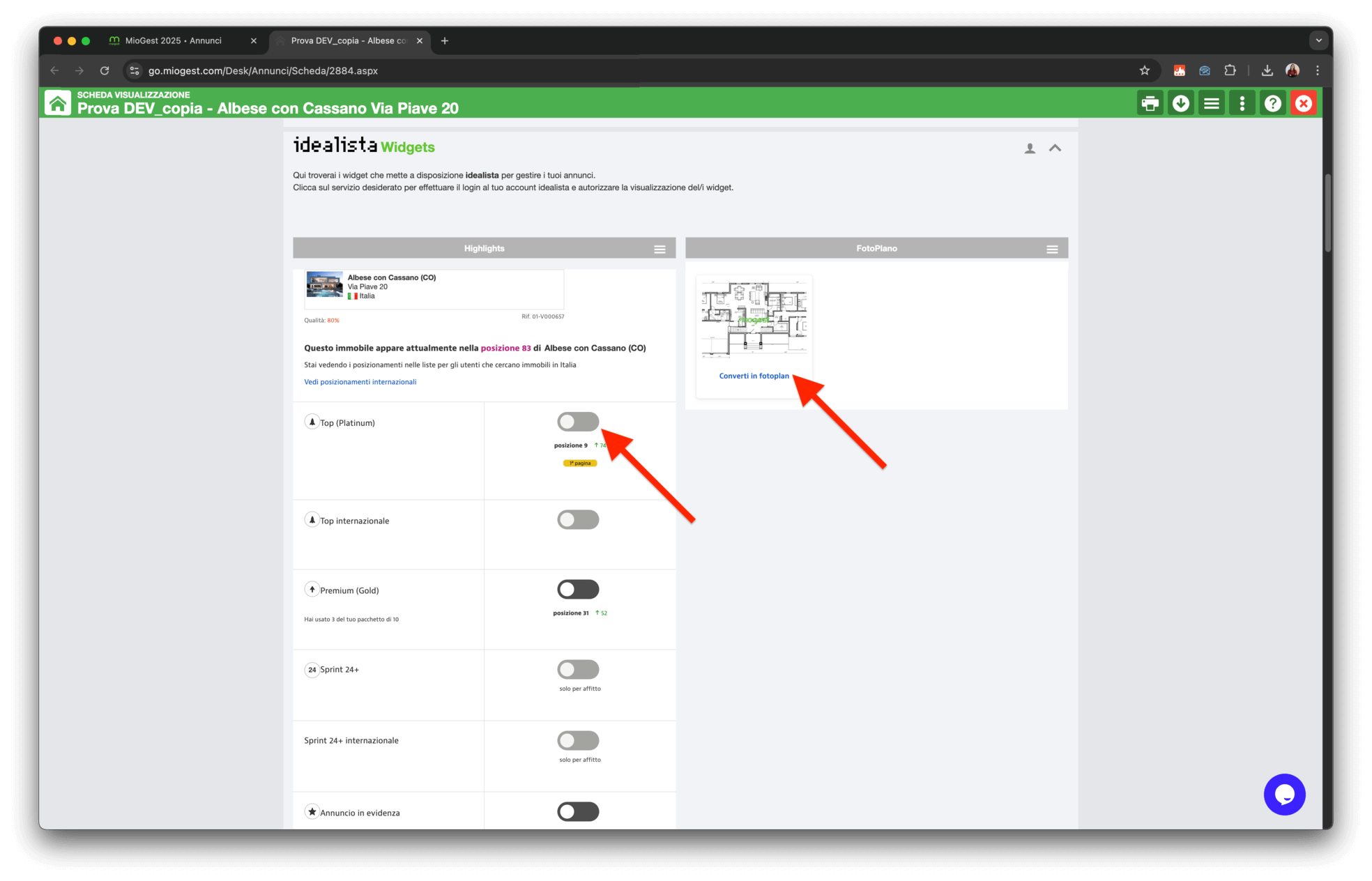The image size is (1372, 881).
Task: Open the Highlights panel menu
Action: click(660, 249)
